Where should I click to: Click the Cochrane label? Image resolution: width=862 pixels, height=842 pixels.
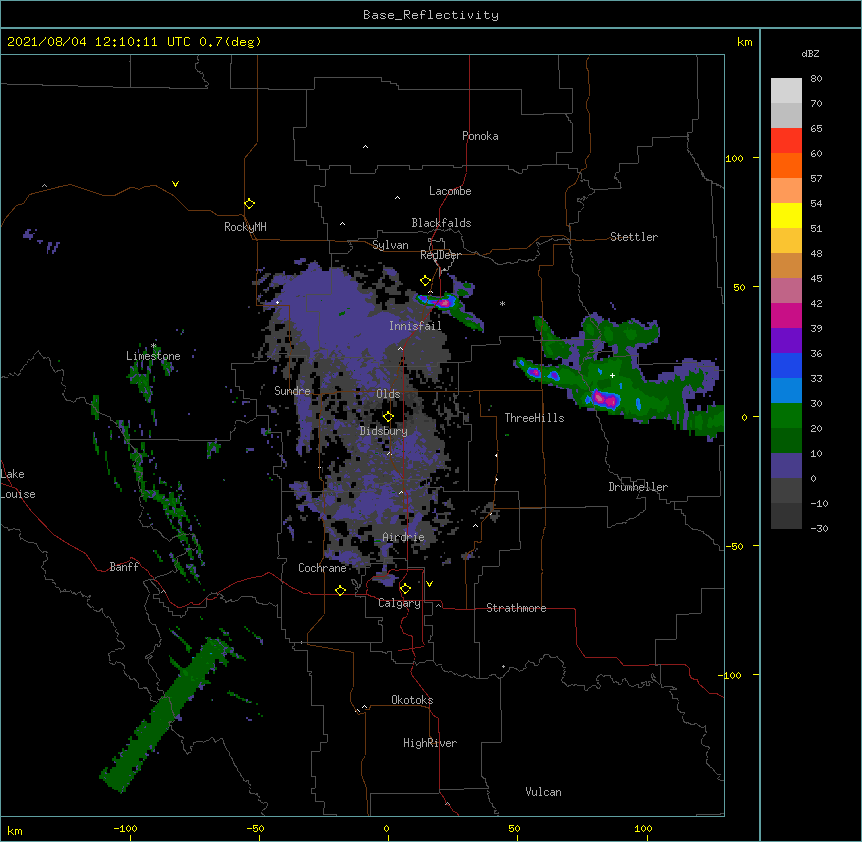(322, 568)
